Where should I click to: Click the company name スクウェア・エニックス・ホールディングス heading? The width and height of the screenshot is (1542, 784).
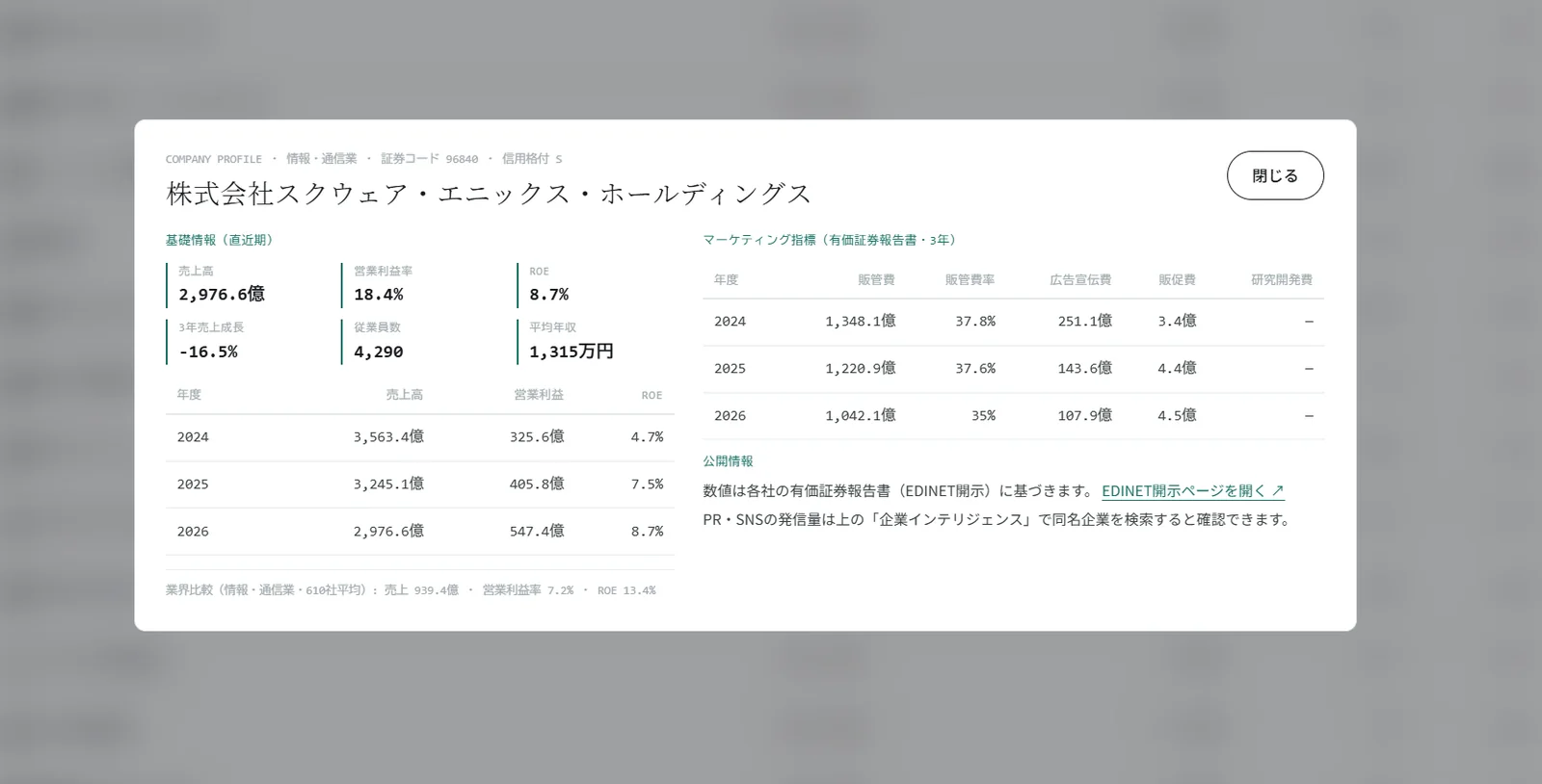490,194
